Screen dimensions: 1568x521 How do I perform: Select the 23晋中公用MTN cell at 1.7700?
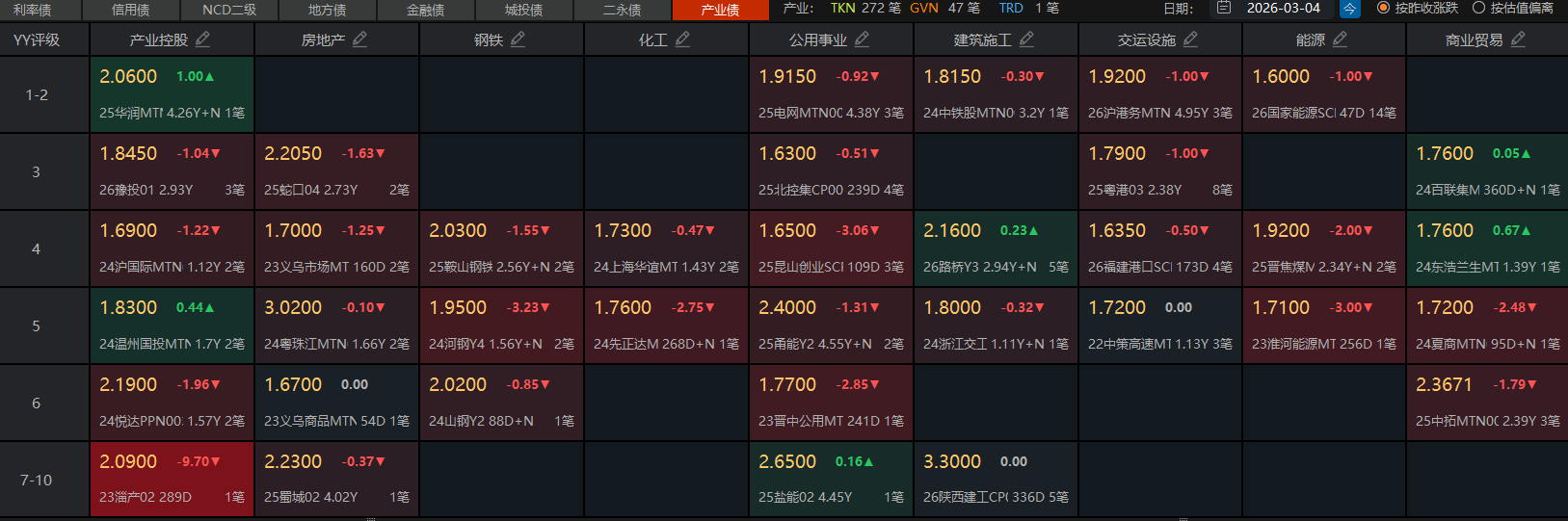tap(831, 403)
